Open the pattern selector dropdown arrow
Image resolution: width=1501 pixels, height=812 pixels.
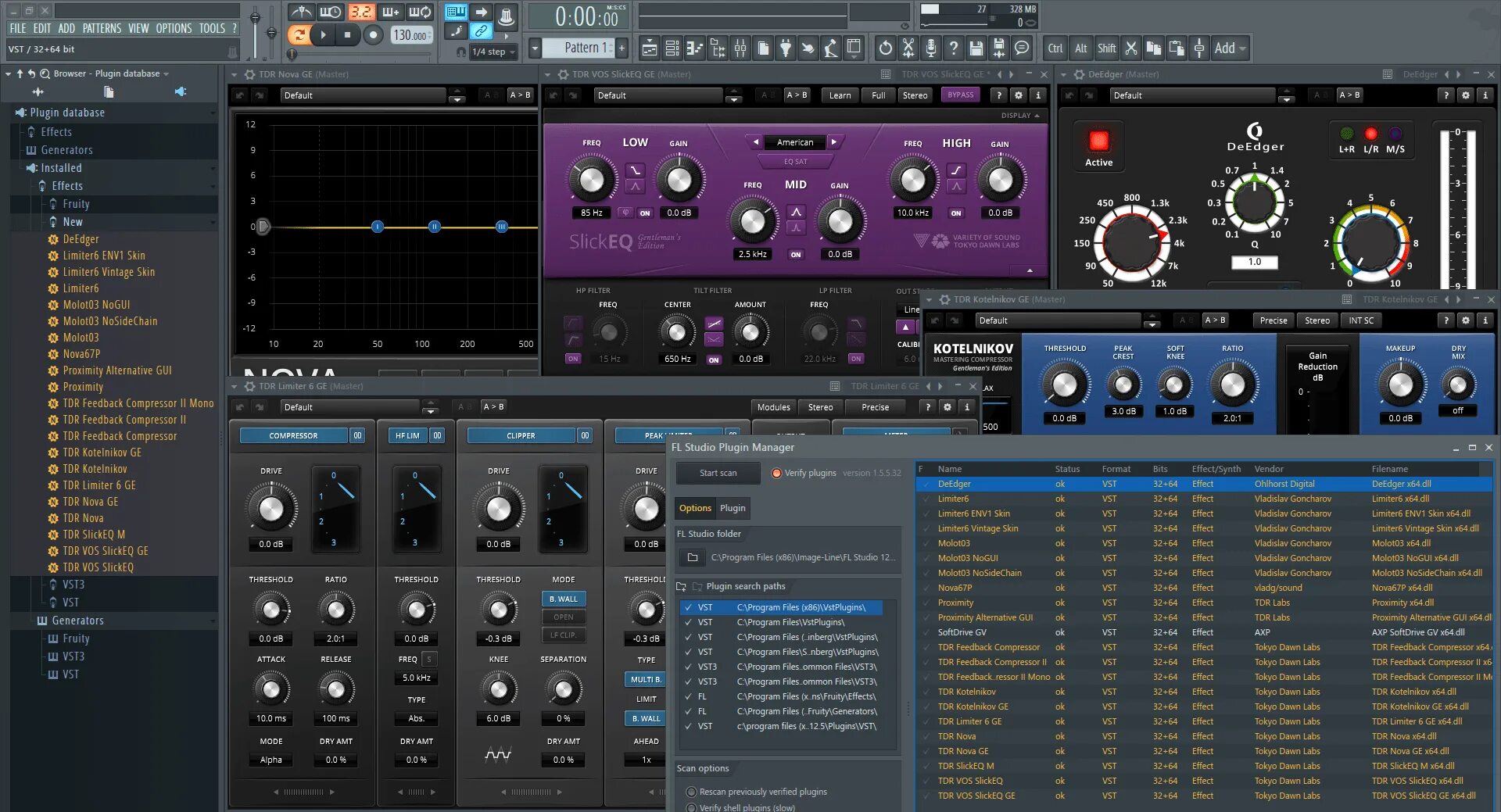(x=536, y=48)
